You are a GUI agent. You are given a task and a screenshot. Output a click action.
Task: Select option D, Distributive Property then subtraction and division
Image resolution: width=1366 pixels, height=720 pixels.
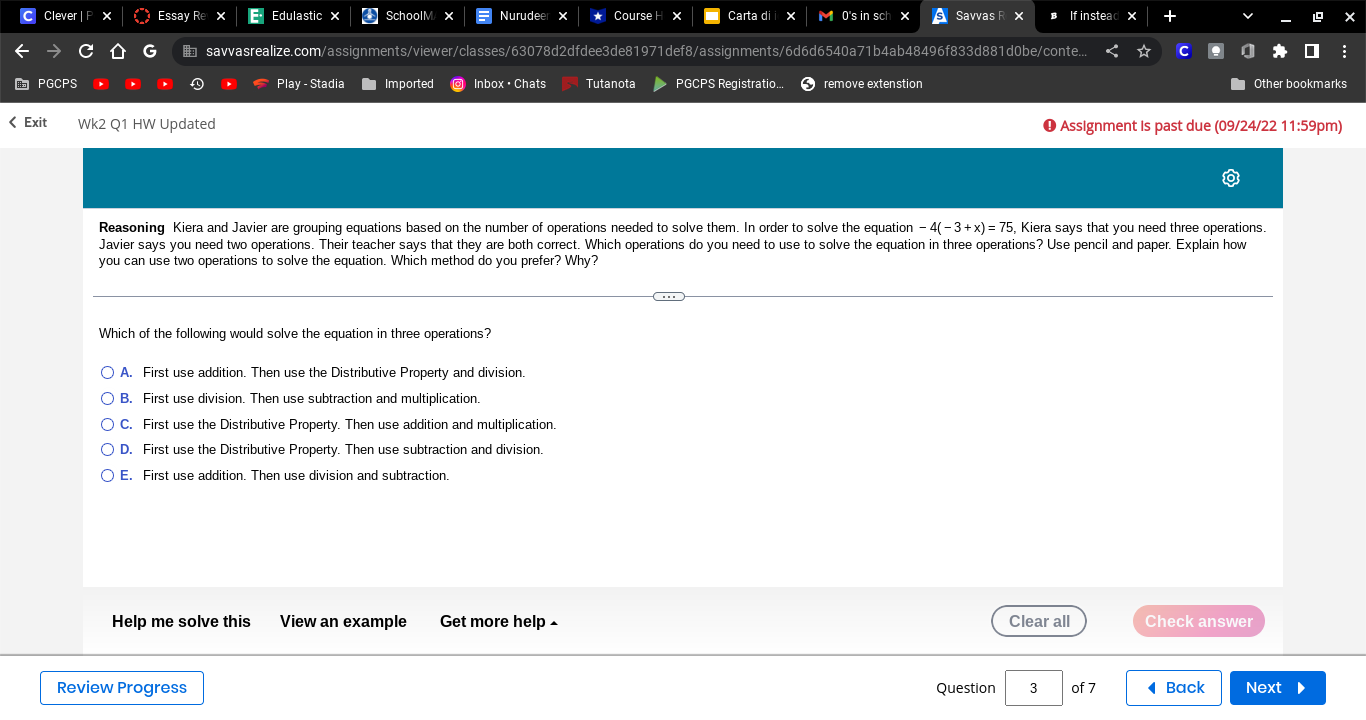point(107,449)
